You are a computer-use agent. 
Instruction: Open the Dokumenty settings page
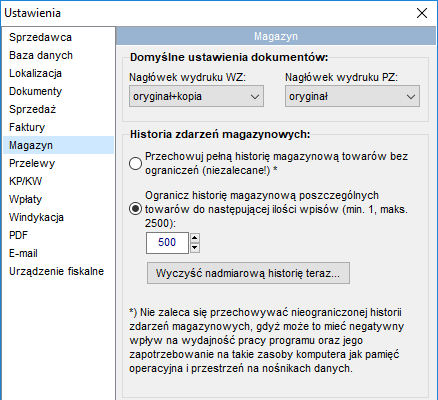pyautogui.click(x=58, y=91)
